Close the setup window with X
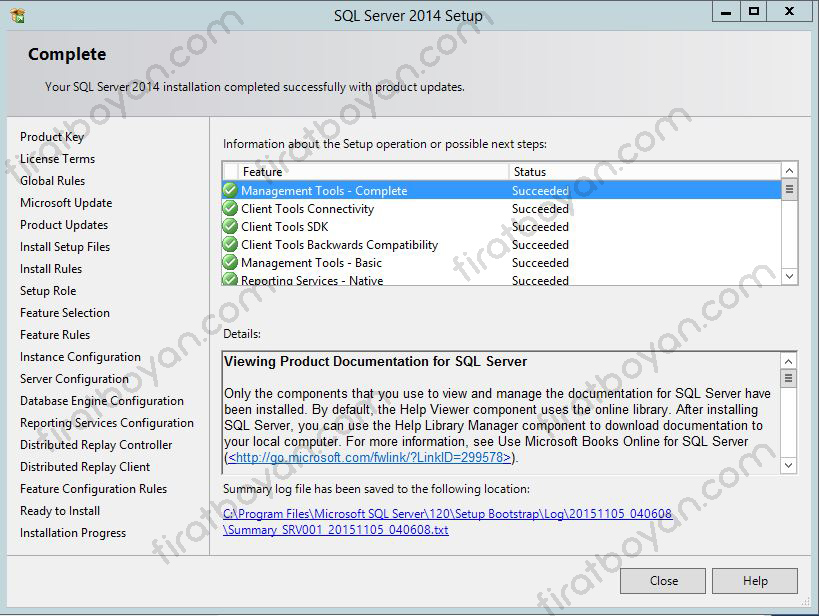The height and width of the screenshot is (616, 819). click(789, 11)
